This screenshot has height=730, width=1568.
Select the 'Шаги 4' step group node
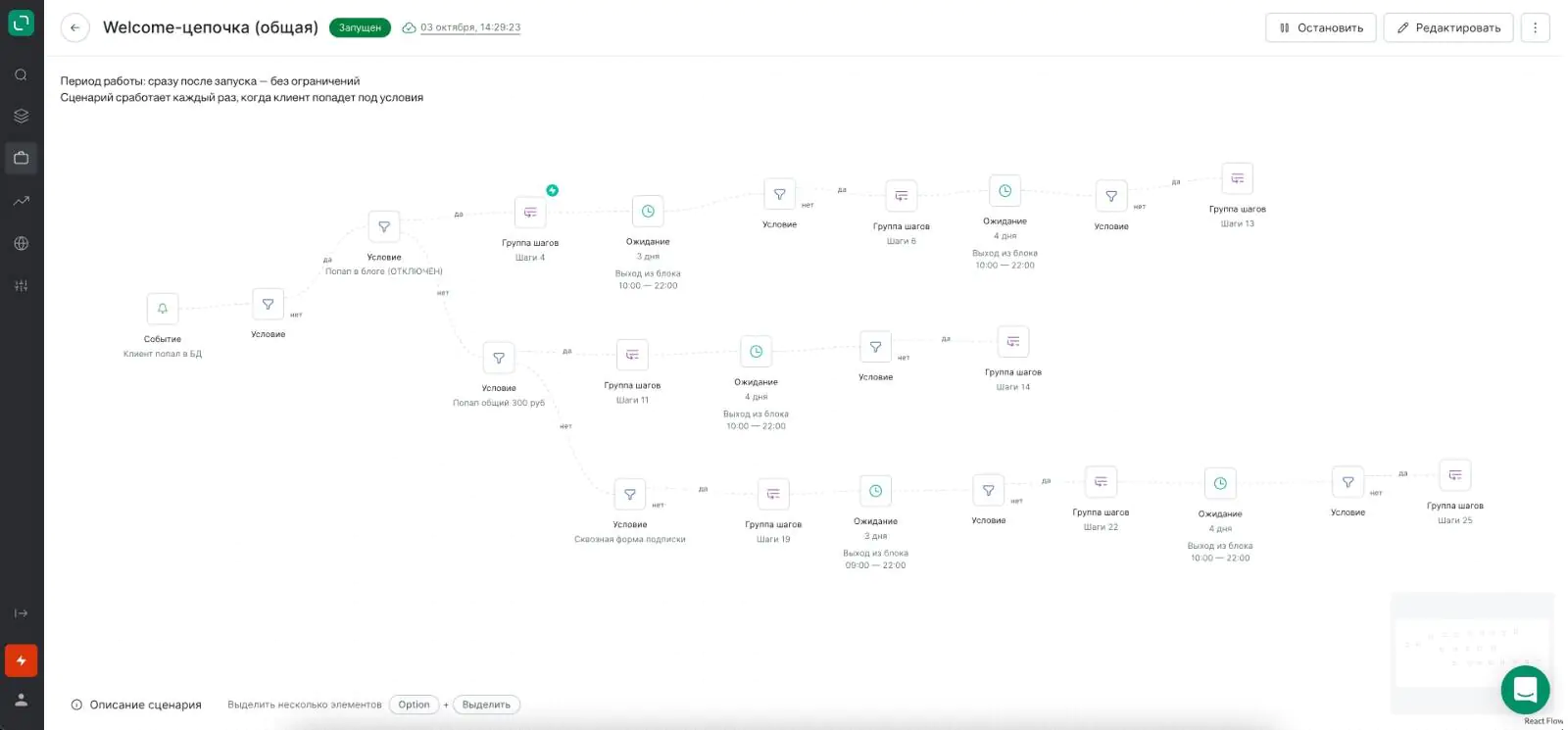point(530,212)
